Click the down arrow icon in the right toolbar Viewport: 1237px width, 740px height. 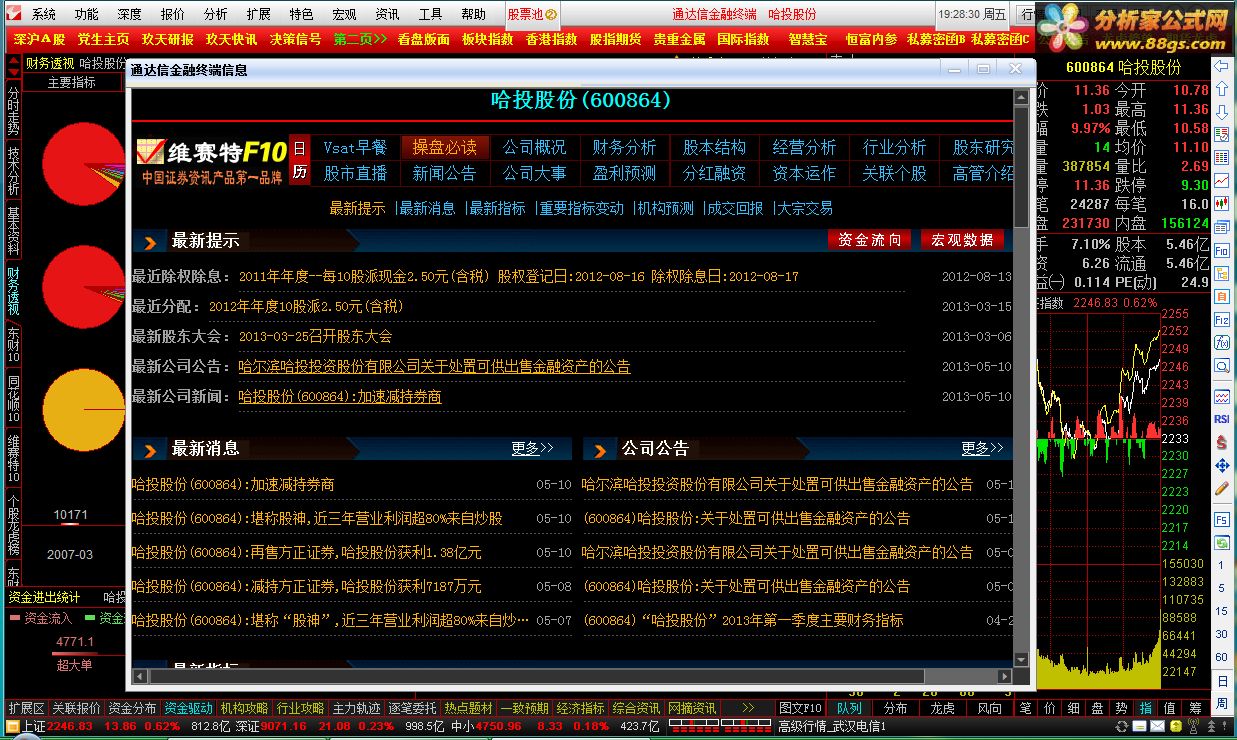1221,111
